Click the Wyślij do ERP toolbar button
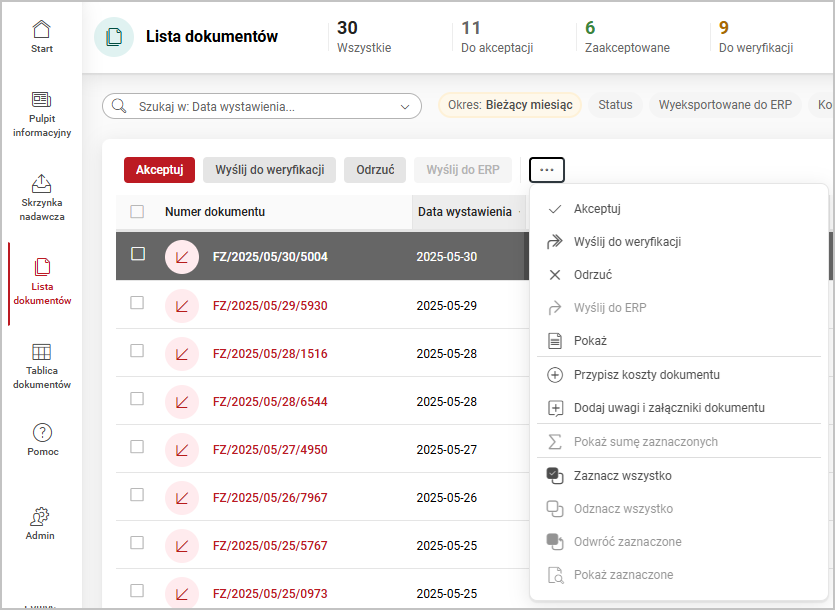Image resolution: width=835 pixels, height=610 pixels. point(463,170)
